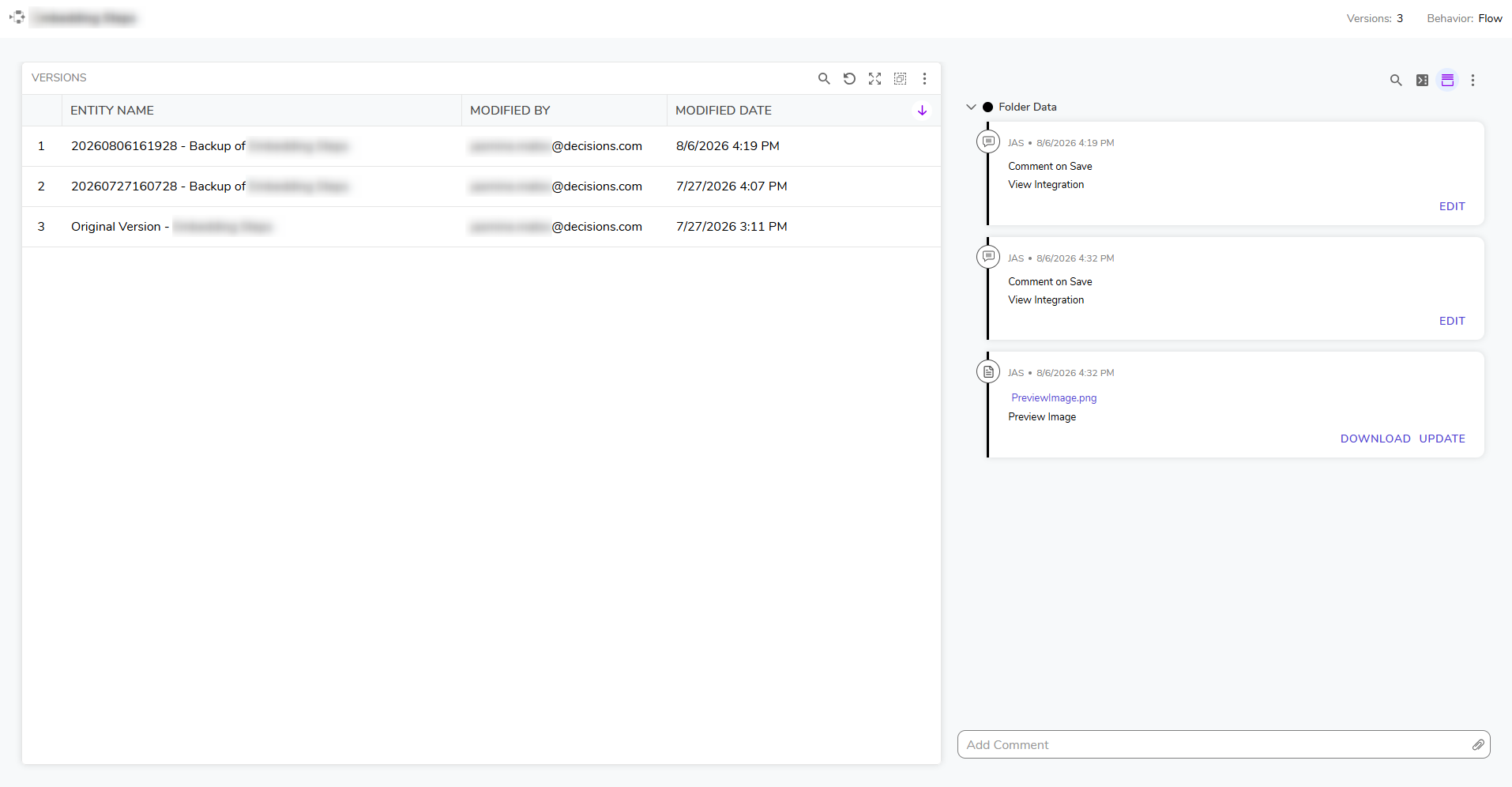This screenshot has width=1512, height=787.
Task: Click email cell of 7/27/2026 3:11 PM row
Action: coord(556,227)
